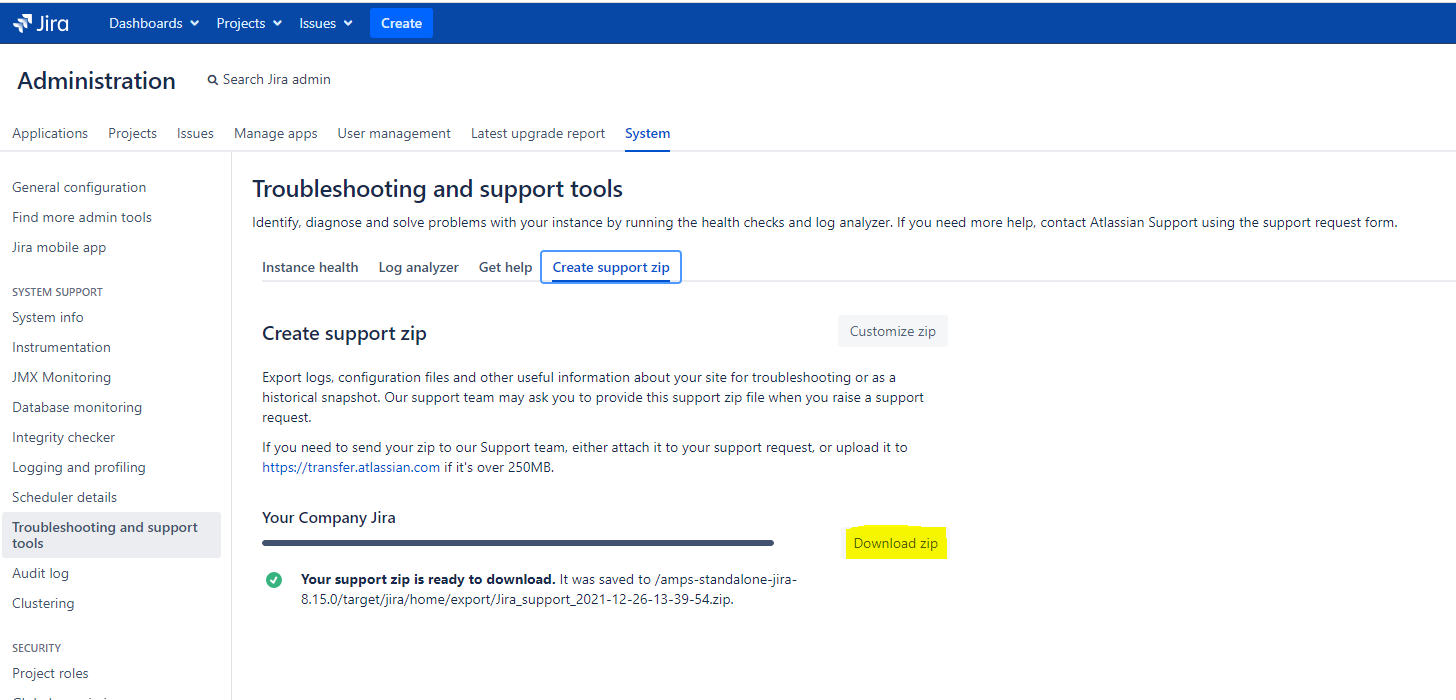Open the Dashboards dropdown menu
The width and height of the screenshot is (1456, 700).
pyautogui.click(x=154, y=23)
